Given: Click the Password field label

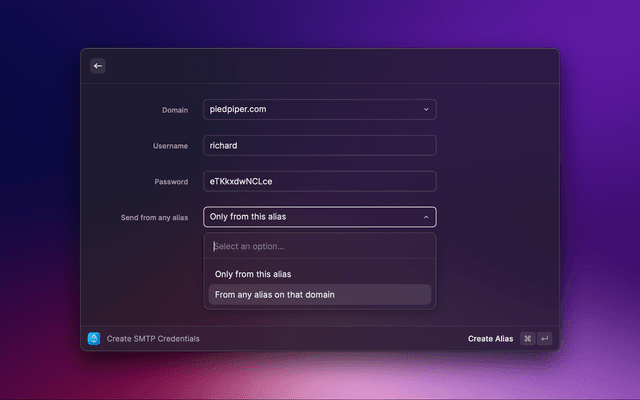Looking at the screenshot, I should click(x=169, y=182).
